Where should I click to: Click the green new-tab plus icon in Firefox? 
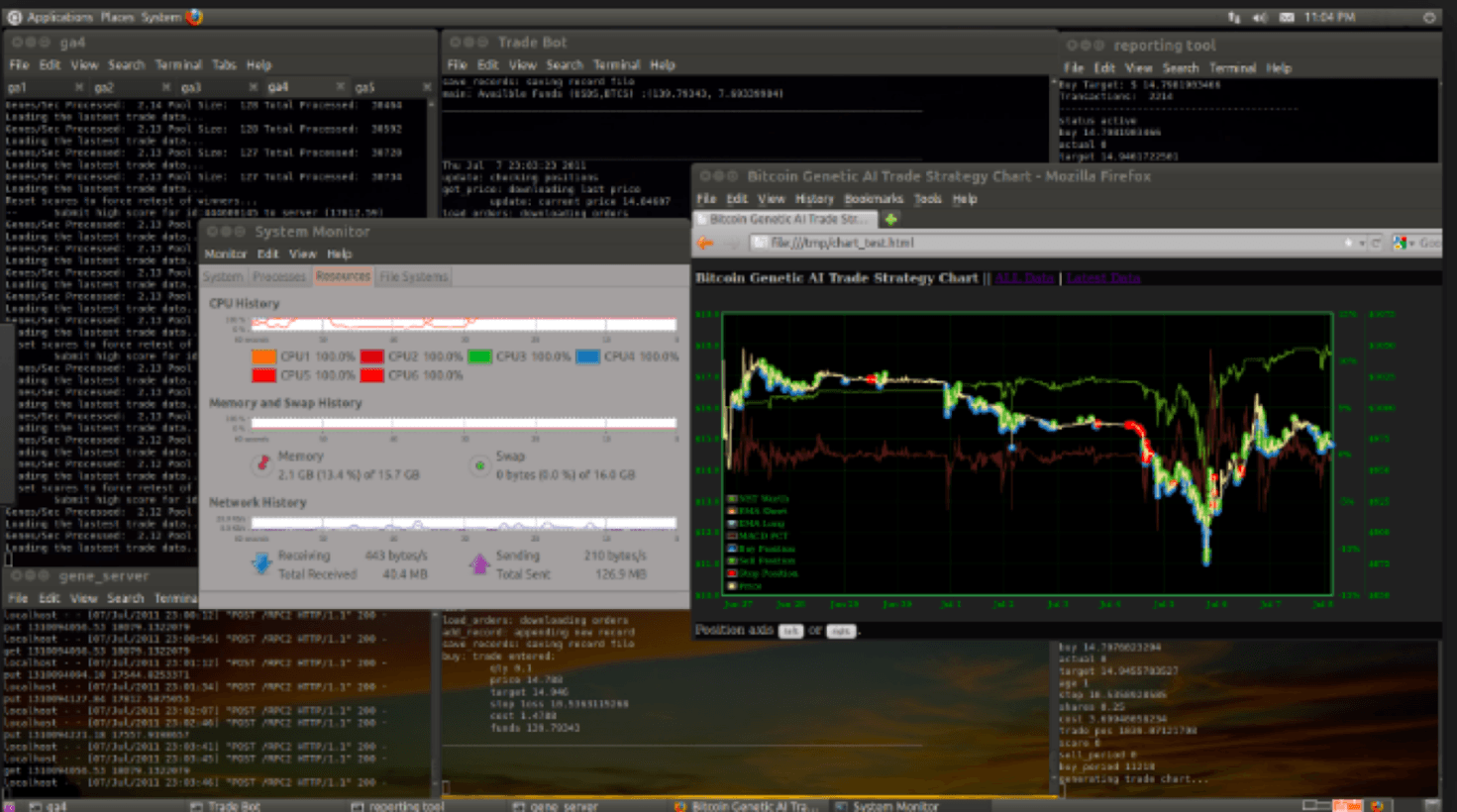[889, 219]
